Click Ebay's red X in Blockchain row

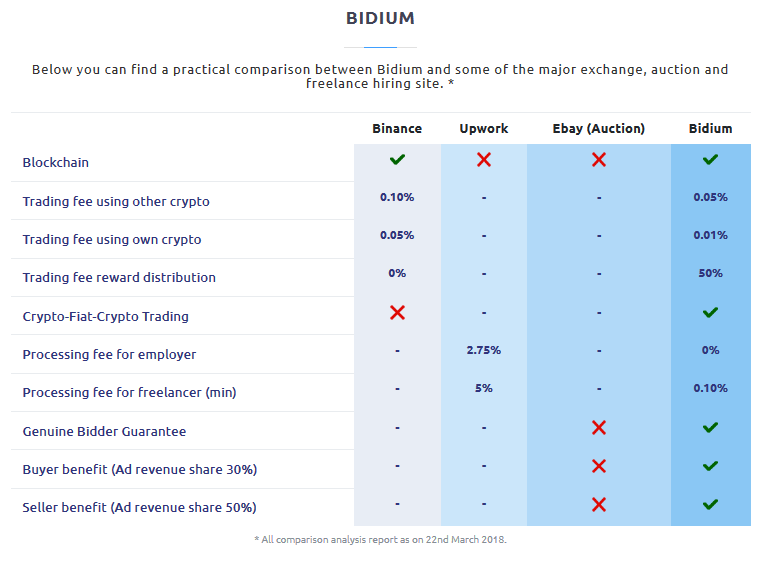[x=599, y=160]
